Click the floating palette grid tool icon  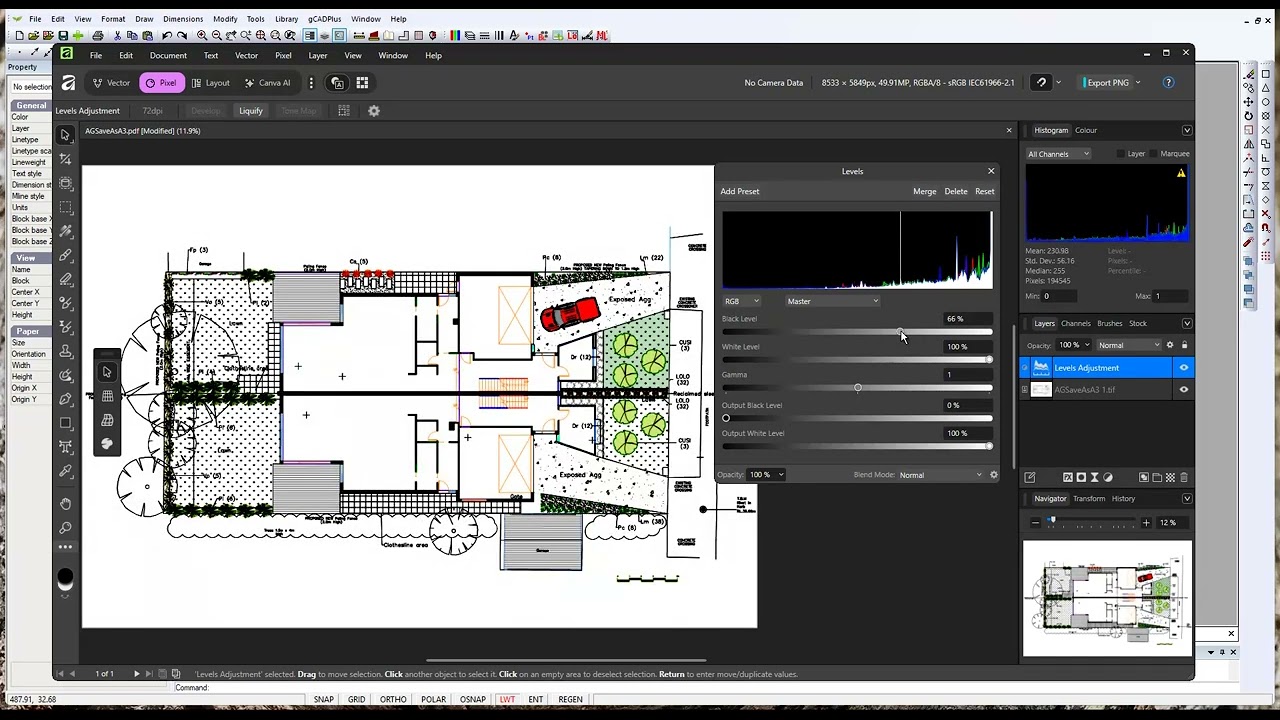107,396
